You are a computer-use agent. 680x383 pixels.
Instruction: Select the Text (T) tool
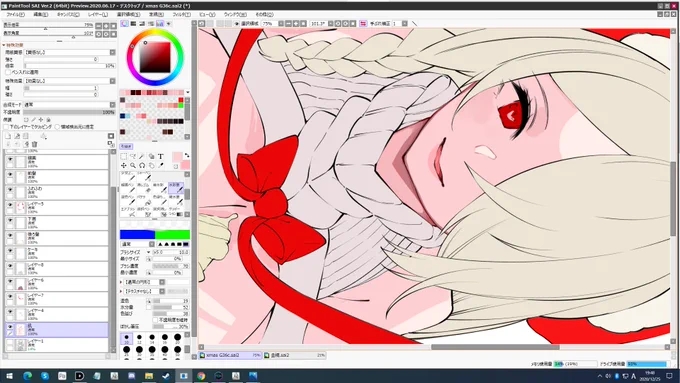[x=160, y=156]
